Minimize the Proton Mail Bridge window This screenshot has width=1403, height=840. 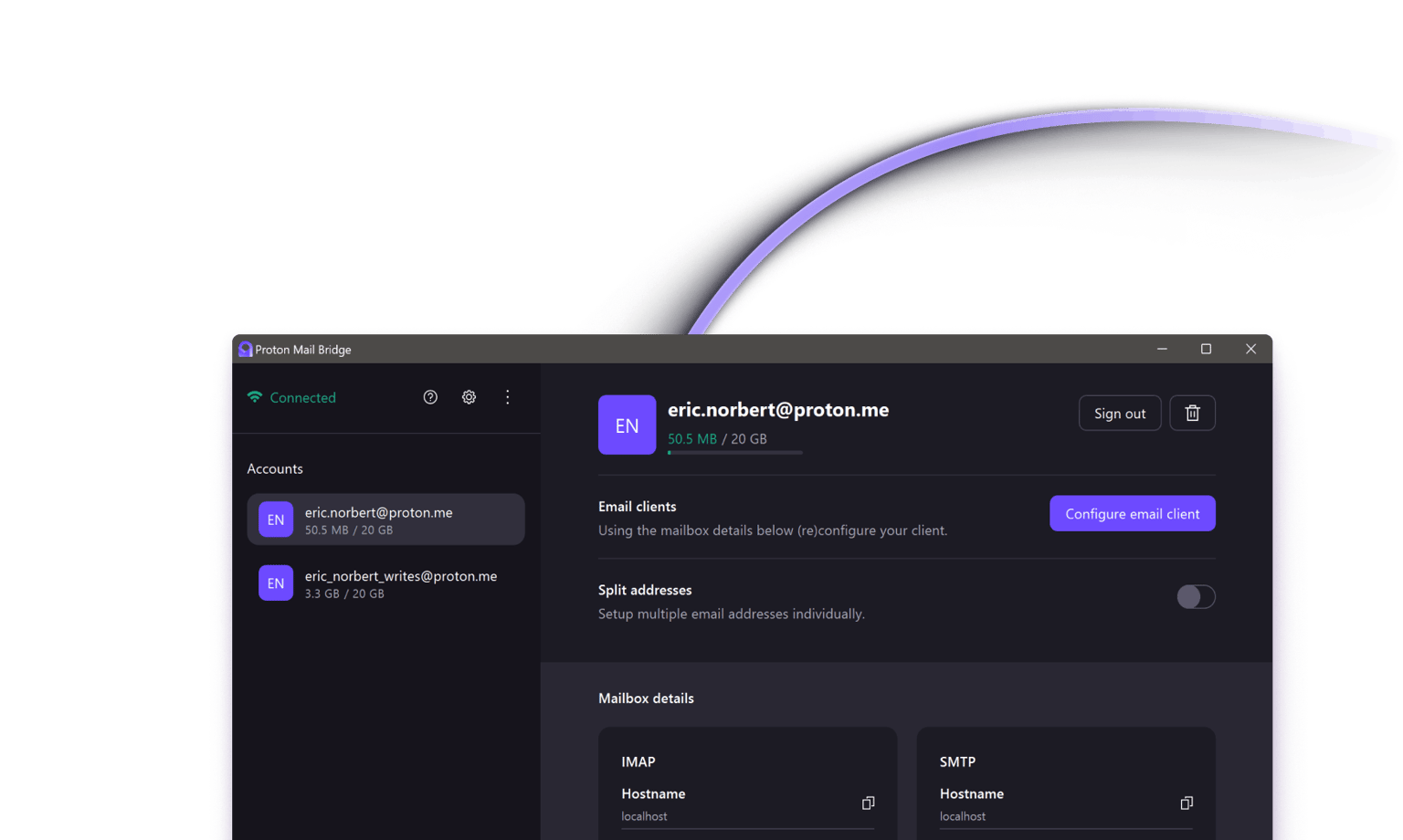(1162, 350)
